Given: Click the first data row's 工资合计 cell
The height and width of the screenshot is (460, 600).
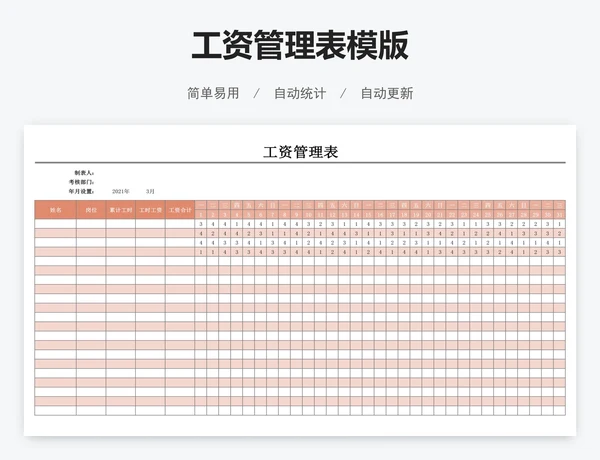Looking at the screenshot, I should 180,224.
